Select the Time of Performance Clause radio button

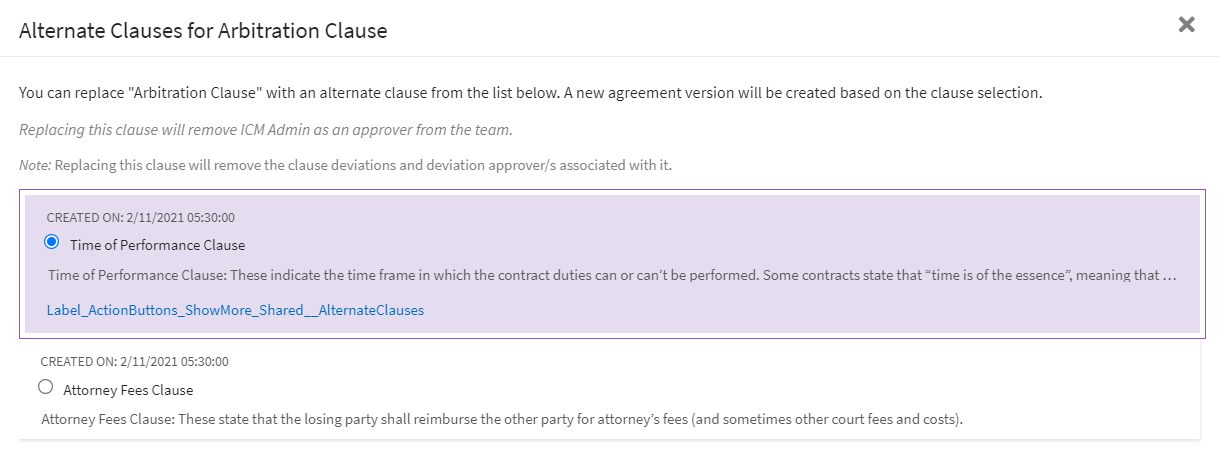tap(52, 242)
